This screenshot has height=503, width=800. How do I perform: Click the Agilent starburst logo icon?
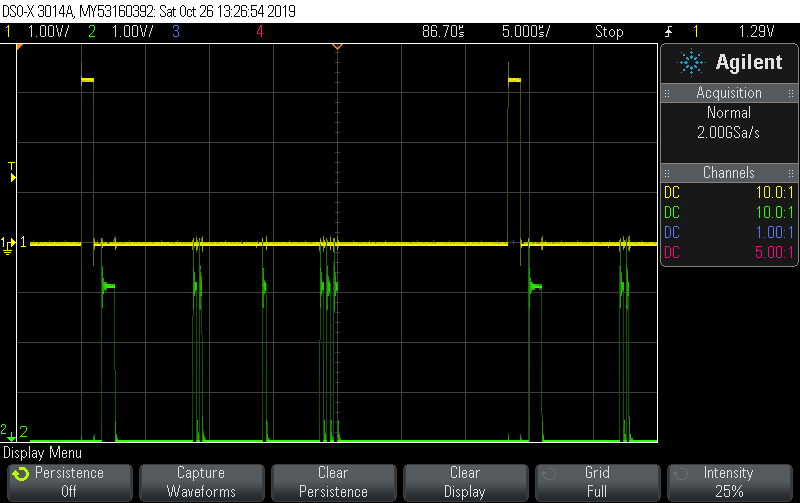click(691, 62)
